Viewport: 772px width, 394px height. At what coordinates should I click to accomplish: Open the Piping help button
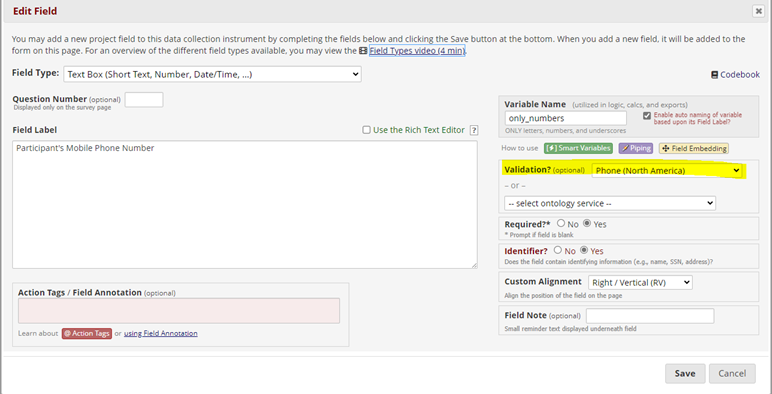pos(636,148)
